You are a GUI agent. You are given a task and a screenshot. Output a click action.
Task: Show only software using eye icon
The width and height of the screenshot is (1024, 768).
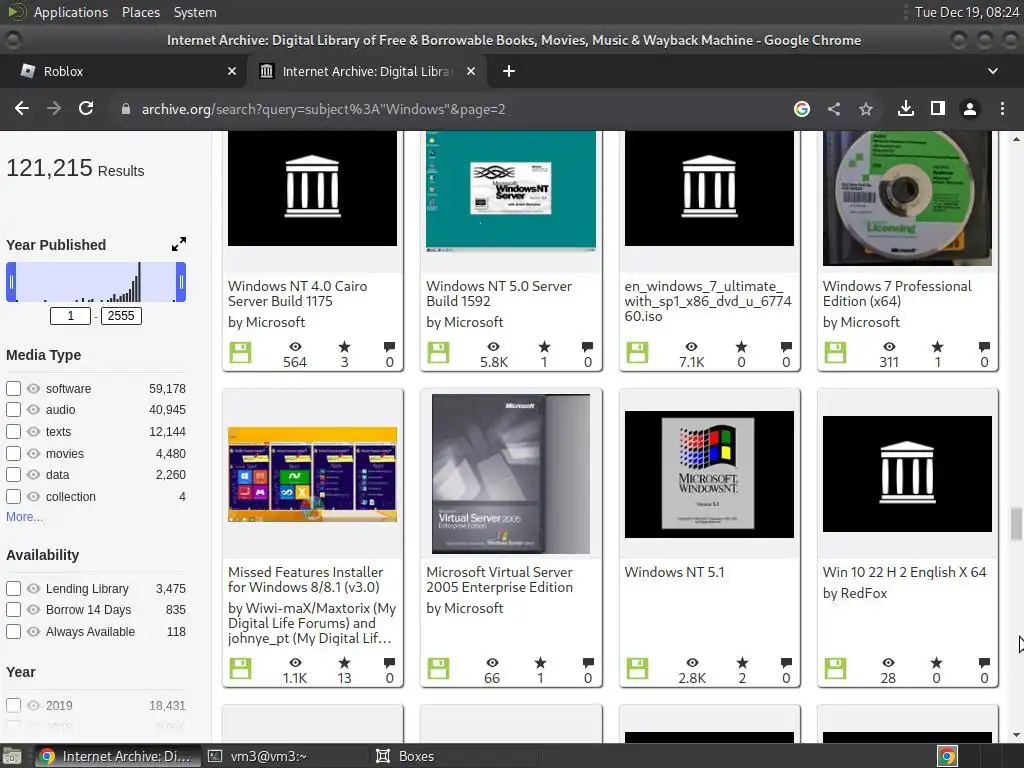coord(33,389)
